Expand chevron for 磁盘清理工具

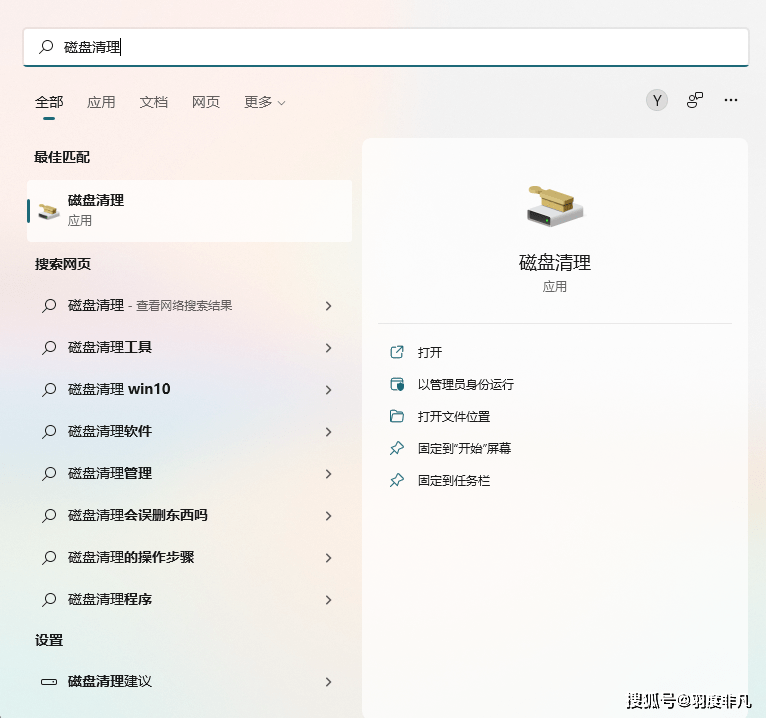coord(328,348)
